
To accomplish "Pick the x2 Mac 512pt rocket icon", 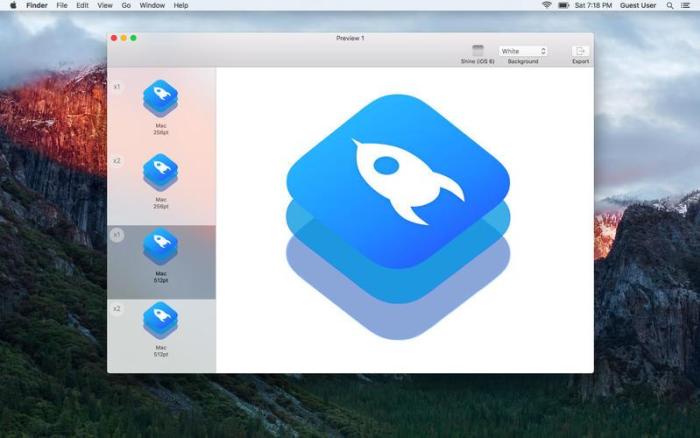I will coord(160,321).
